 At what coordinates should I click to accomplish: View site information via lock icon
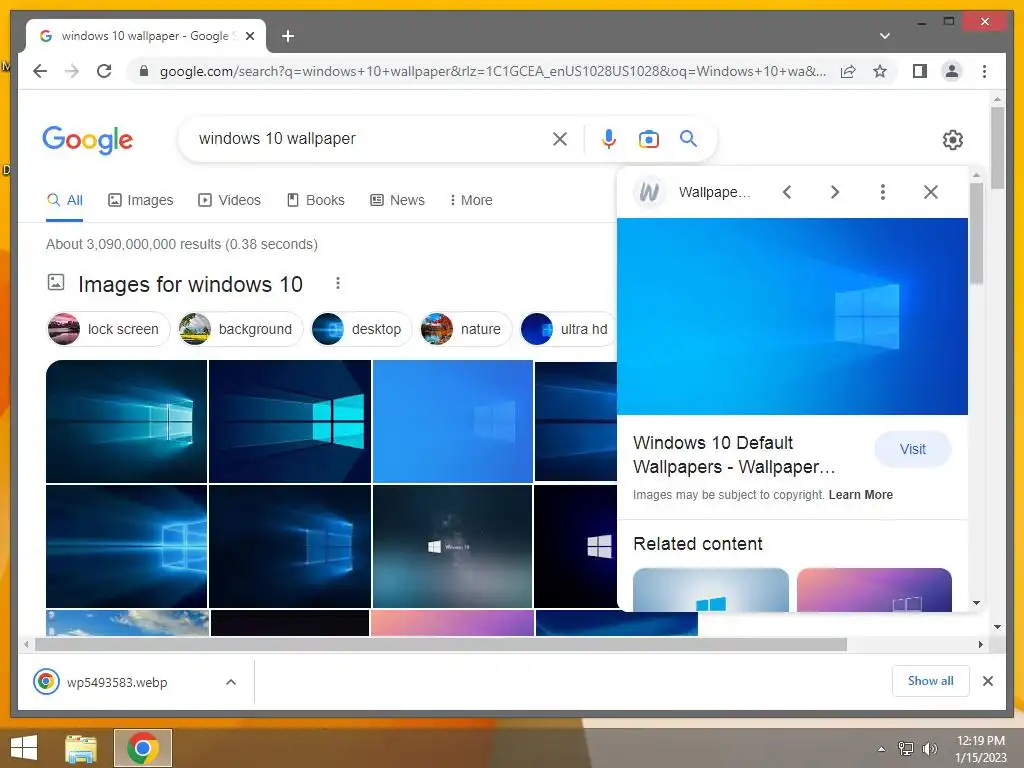coord(144,71)
